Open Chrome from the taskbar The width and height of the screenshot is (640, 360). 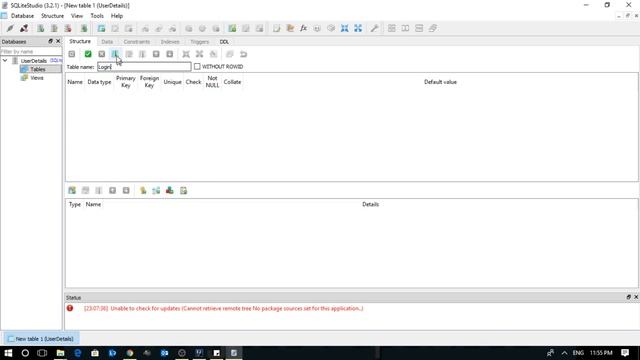pyautogui.click(x=130, y=353)
